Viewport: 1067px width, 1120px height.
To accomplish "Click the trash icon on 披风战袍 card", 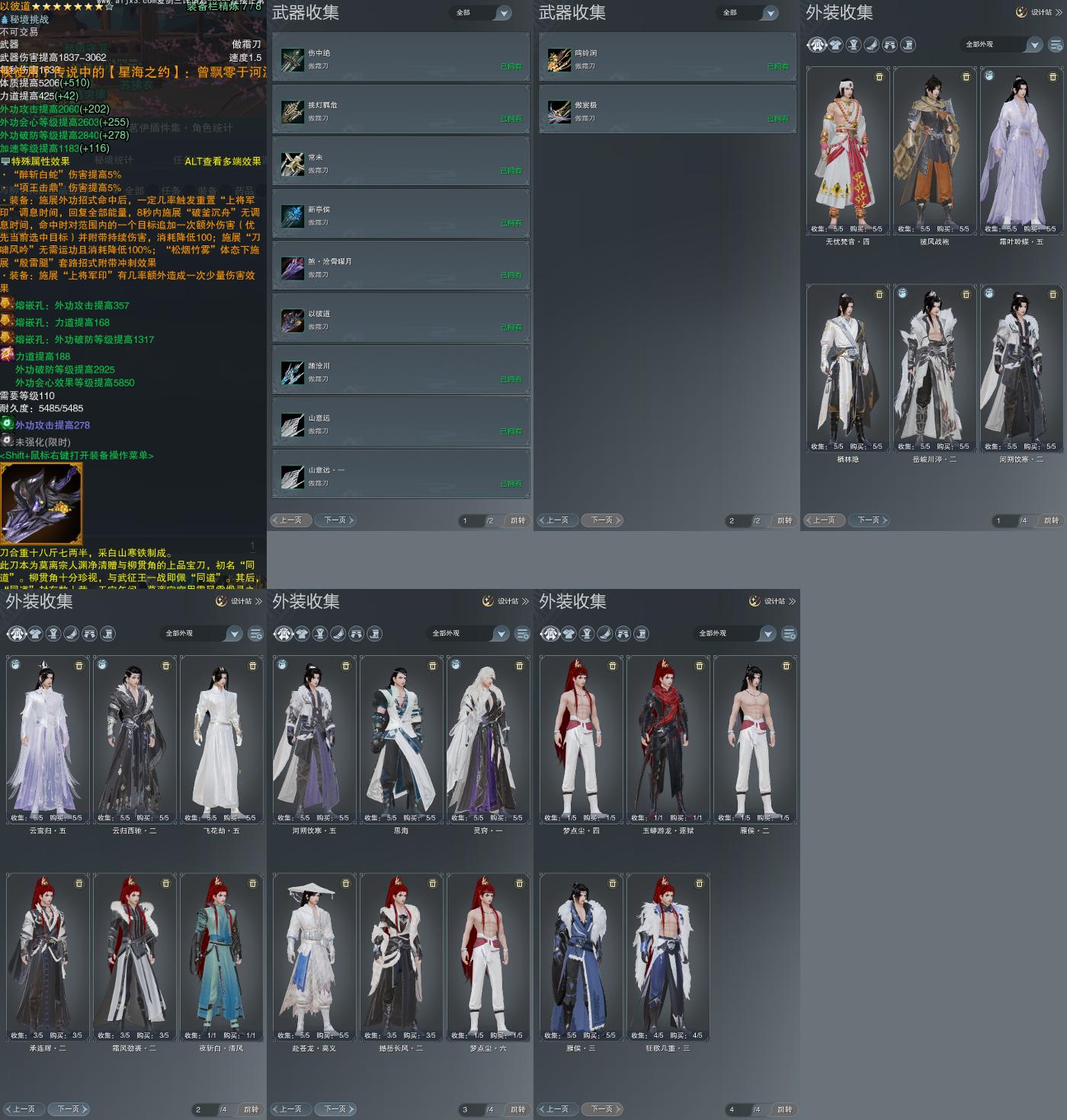I will click(966, 77).
